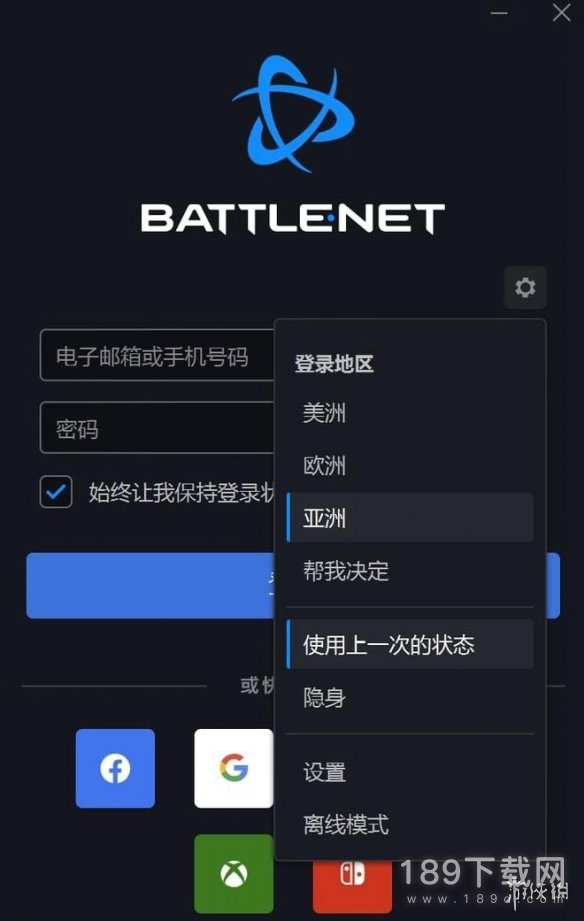Open the gear settings dropdown

point(525,287)
